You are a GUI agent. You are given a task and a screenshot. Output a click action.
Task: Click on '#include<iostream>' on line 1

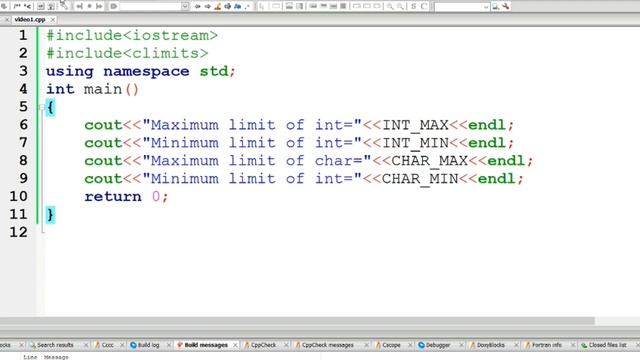point(132,36)
